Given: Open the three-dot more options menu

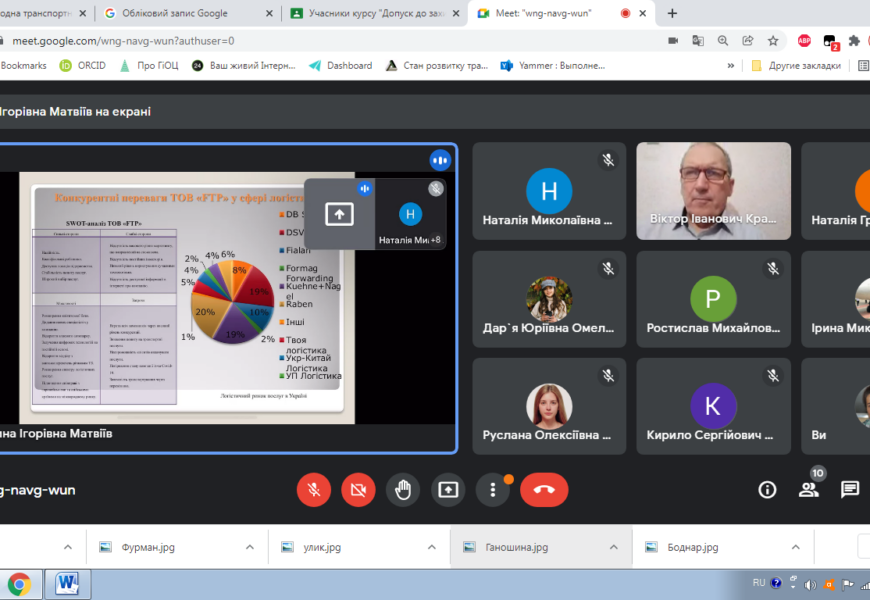Looking at the screenshot, I should click(492, 490).
